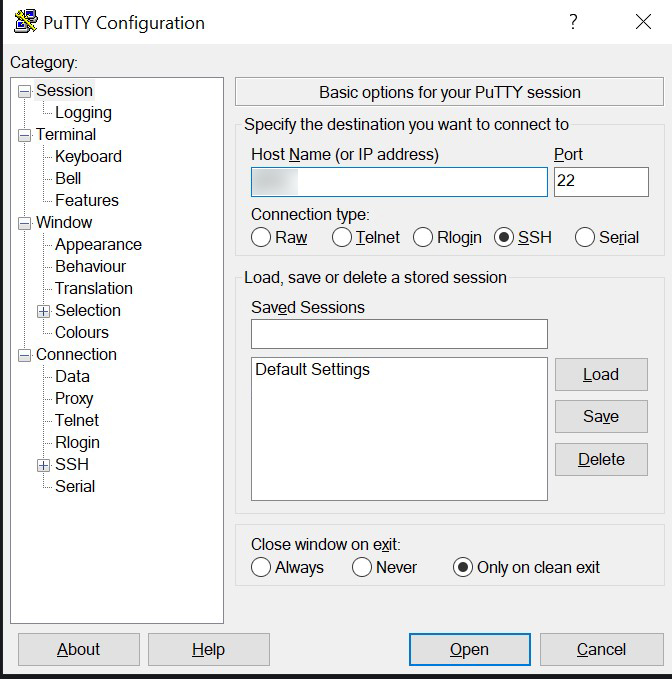Click the Cancel button
Image resolution: width=672 pixels, height=679 pixels.
[x=601, y=650]
